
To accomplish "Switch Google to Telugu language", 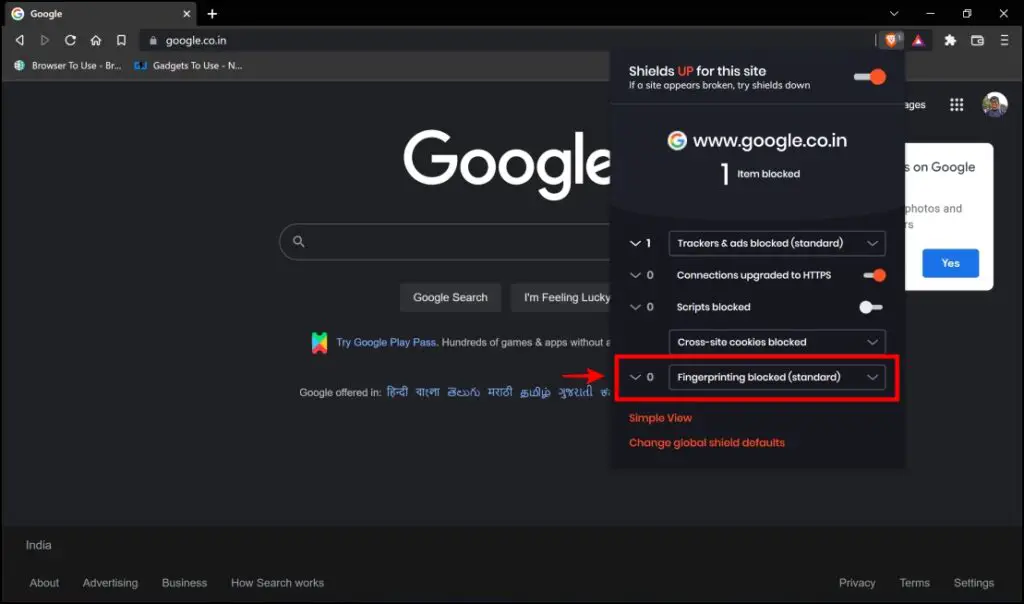I will pos(464,392).
